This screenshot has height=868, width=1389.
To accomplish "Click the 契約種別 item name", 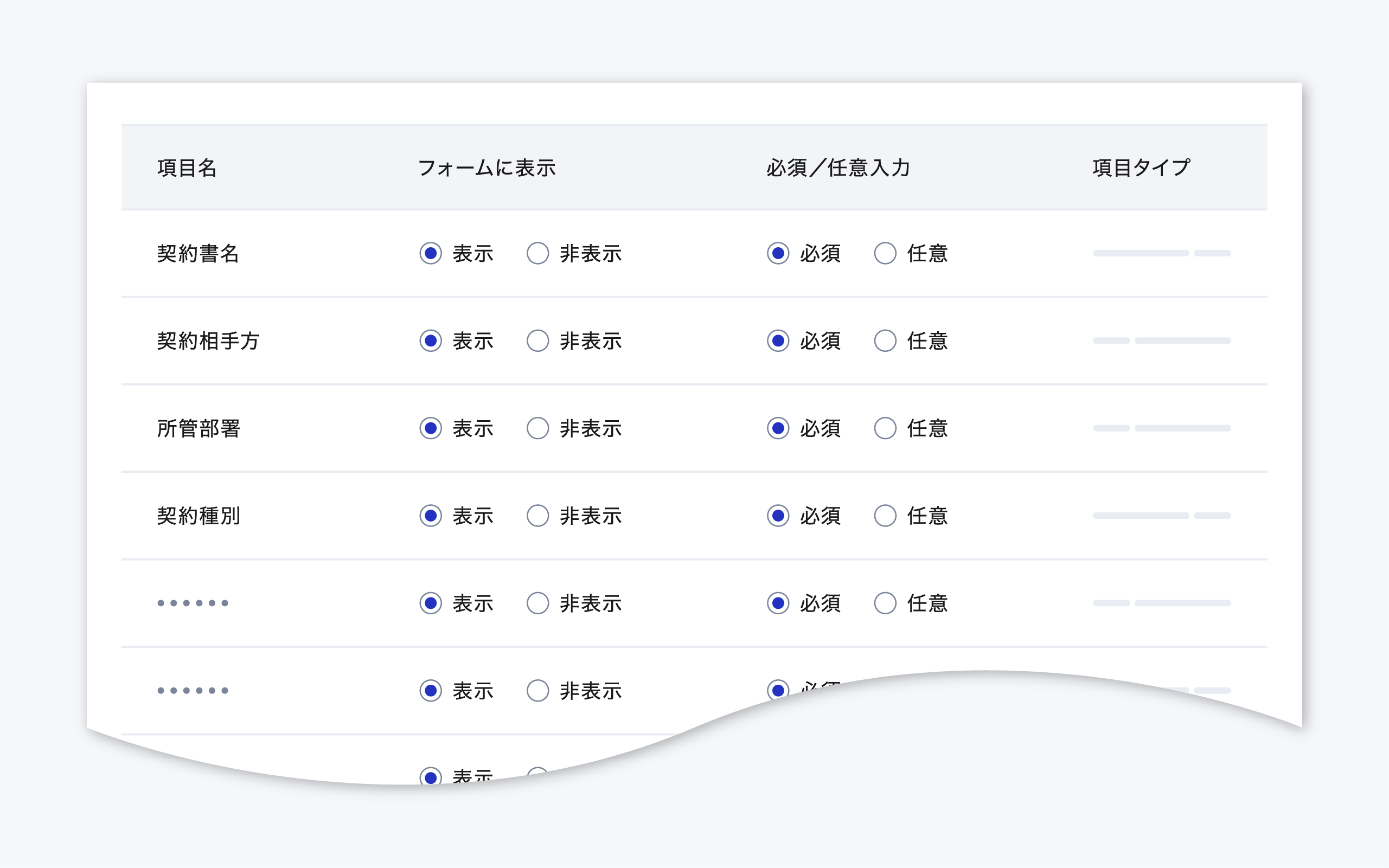I will (198, 516).
